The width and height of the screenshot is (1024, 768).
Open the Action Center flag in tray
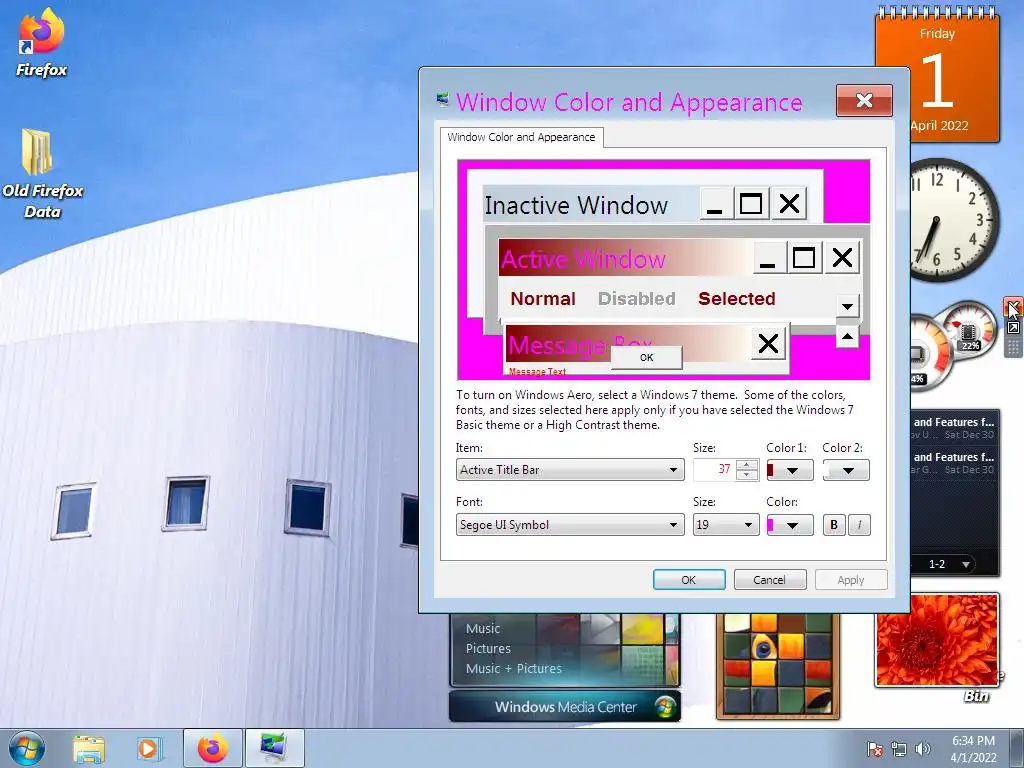coord(874,749)
